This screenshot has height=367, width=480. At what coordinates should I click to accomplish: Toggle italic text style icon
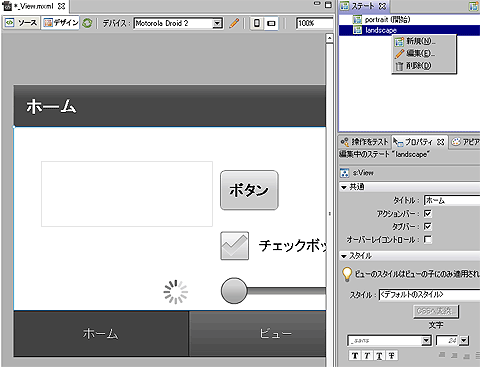pos(367,356)
